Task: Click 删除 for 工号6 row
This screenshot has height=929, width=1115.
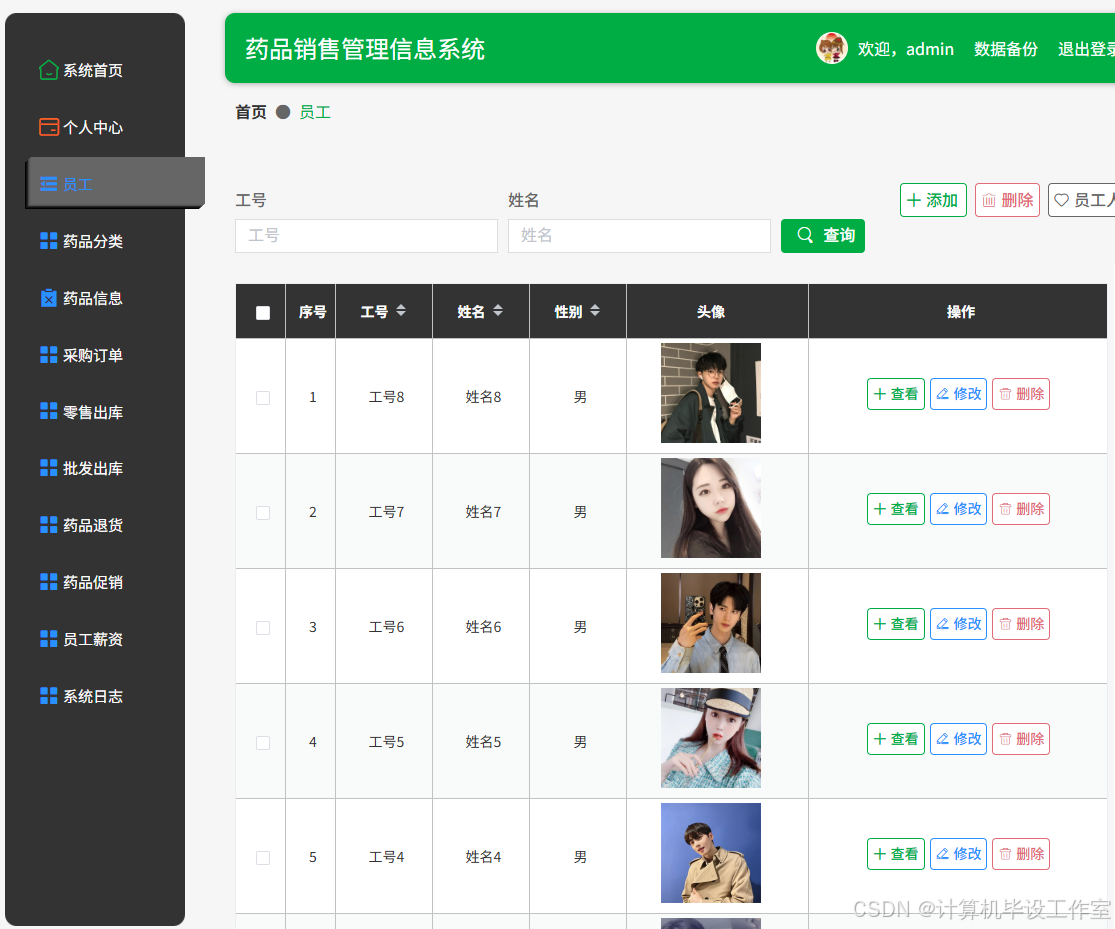Action: 1021,624
